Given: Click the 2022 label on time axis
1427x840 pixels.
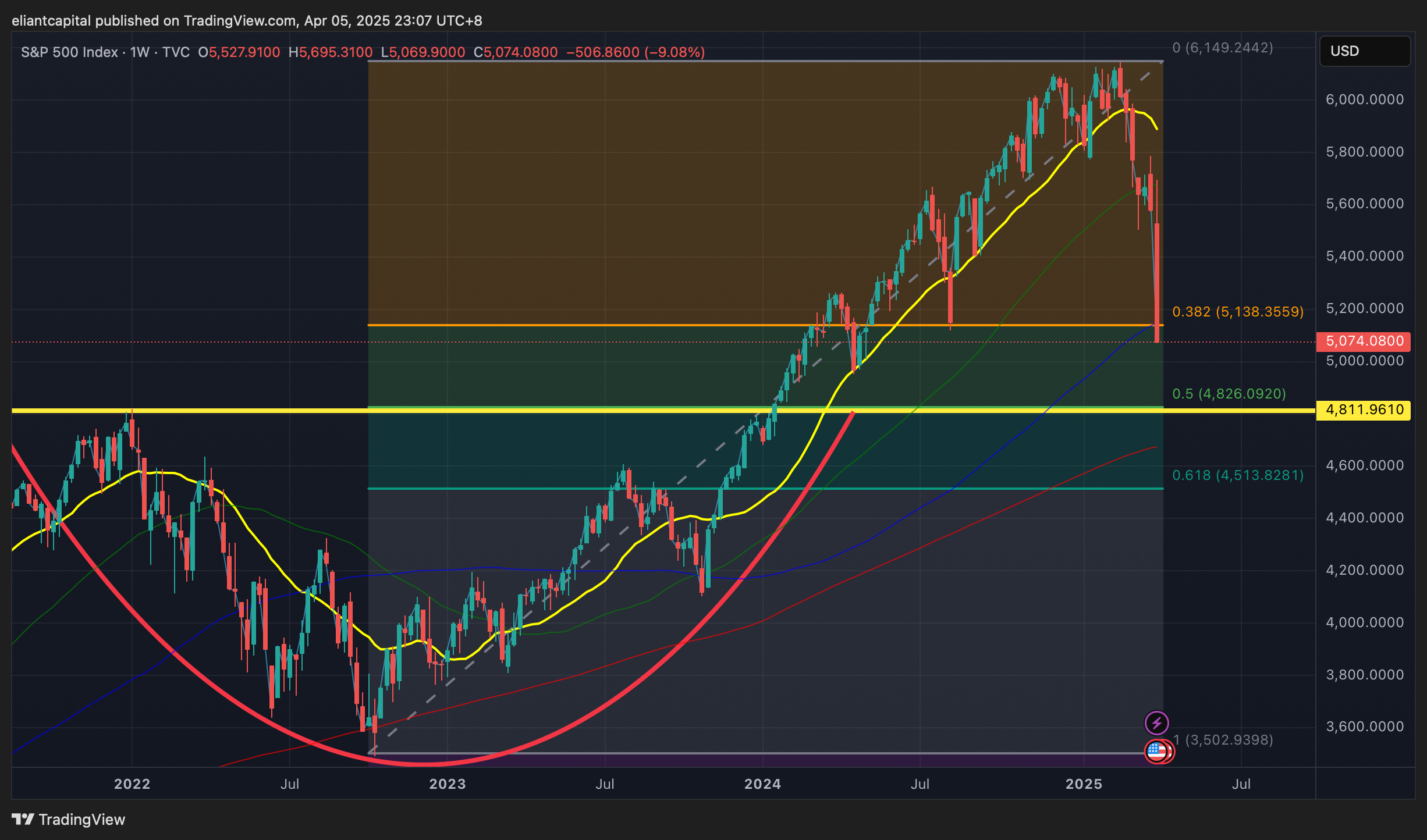Looking at the screenshot, I should [132, 784].
